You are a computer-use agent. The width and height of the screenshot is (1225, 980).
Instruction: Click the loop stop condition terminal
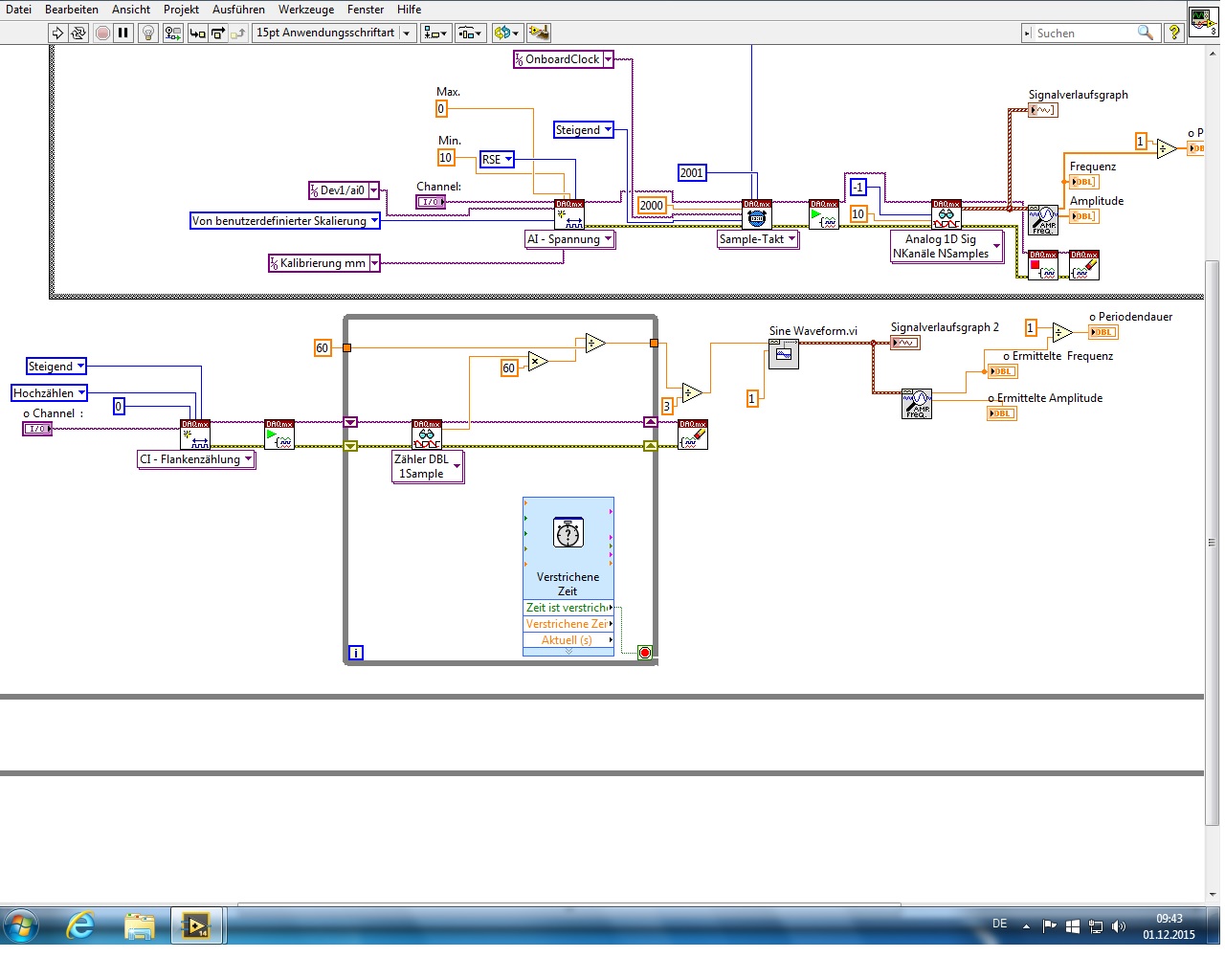[645, 653]
